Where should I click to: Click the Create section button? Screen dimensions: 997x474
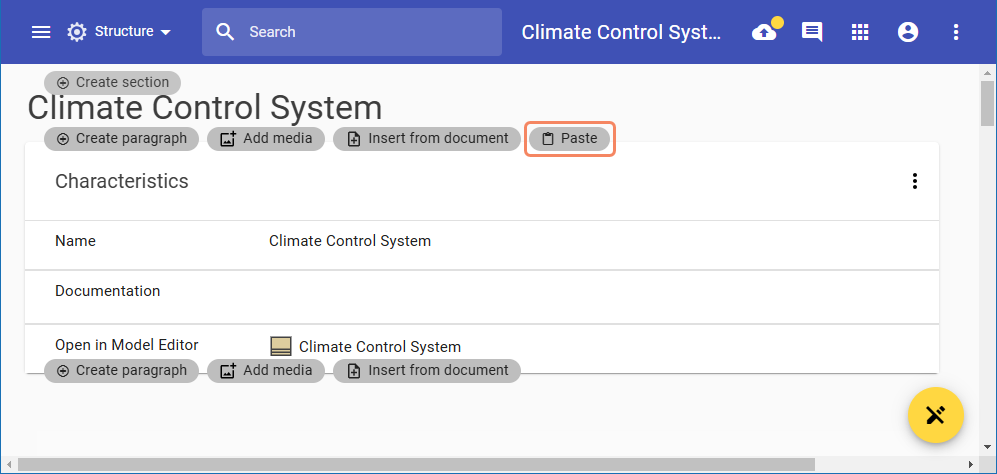pos(113,83)
